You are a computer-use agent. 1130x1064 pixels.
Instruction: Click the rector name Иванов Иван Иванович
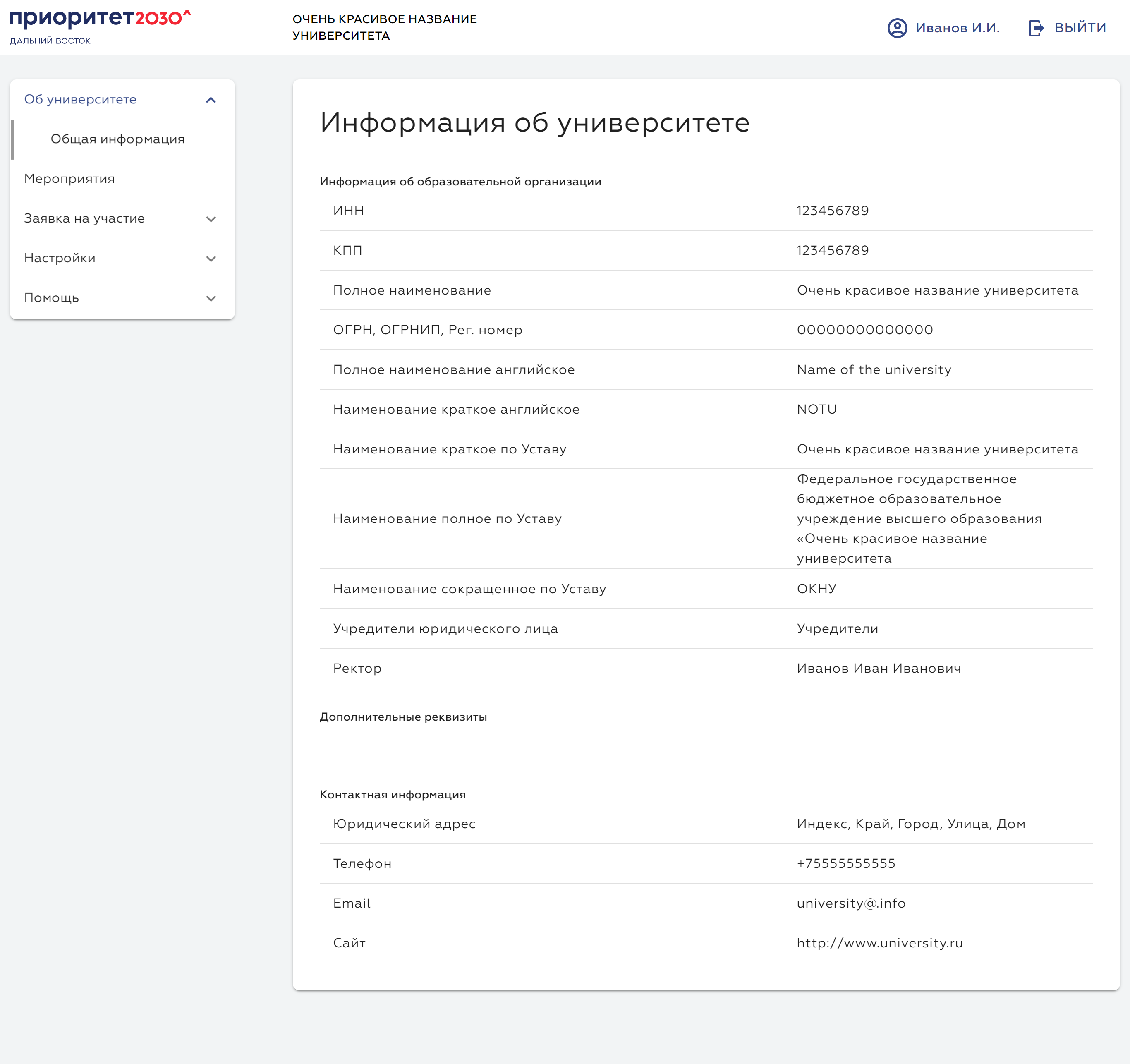(x=879, y=669)
